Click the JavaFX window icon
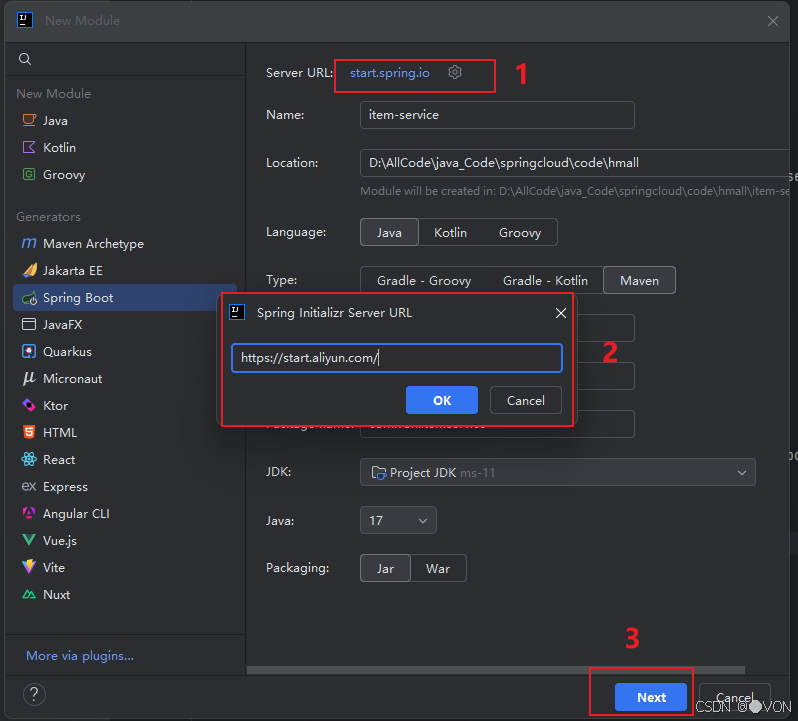The height and width of the screenshot is (721, 798). point(29,324)
